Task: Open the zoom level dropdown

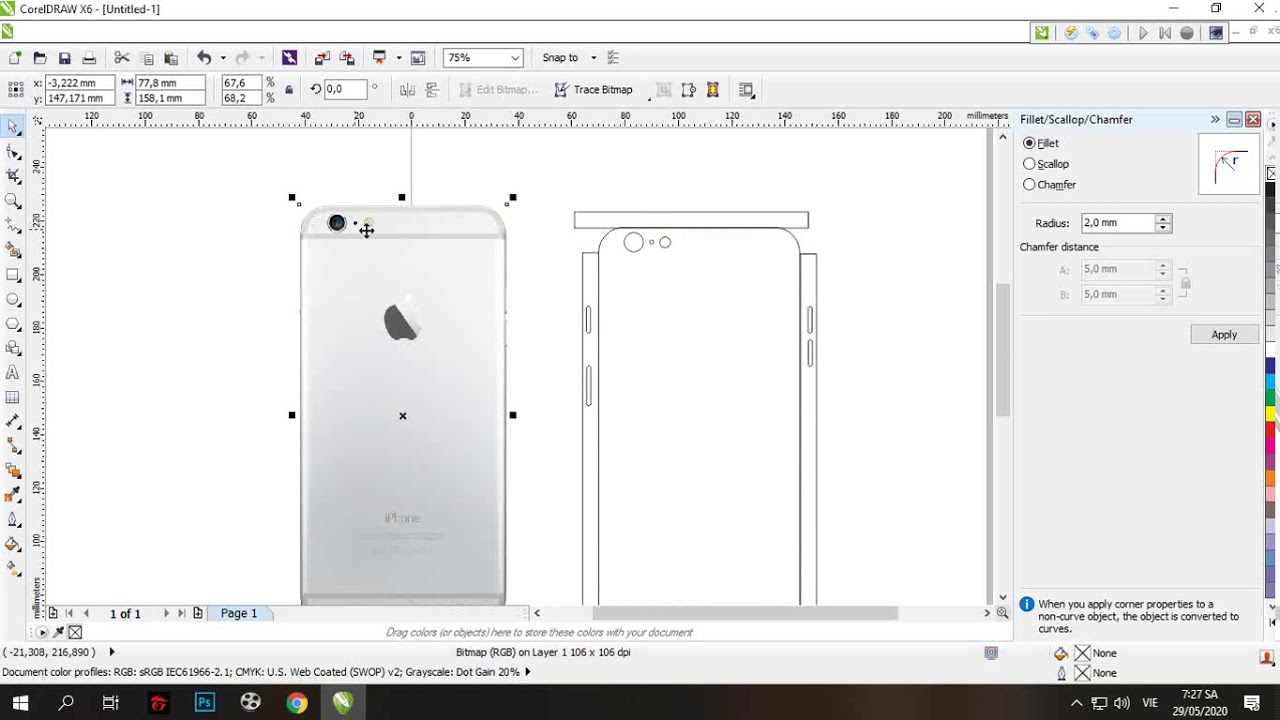Action: (515, 58)
